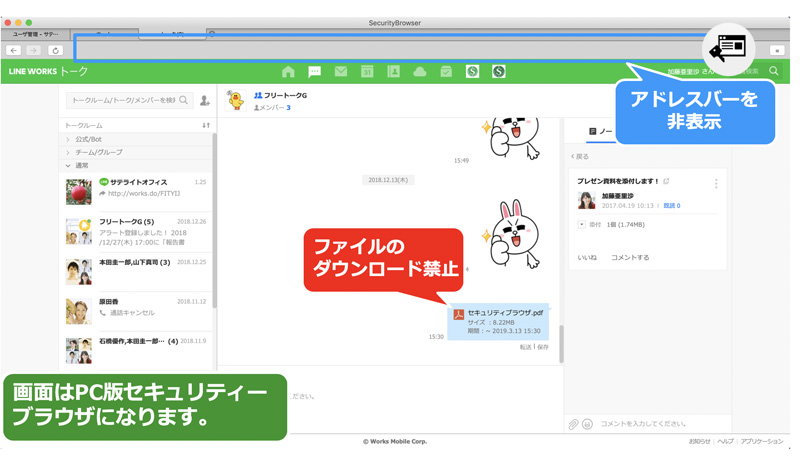Open the Address book contacts icon
This screenshot has width=800, height=460.
click(x=393, y=71)
